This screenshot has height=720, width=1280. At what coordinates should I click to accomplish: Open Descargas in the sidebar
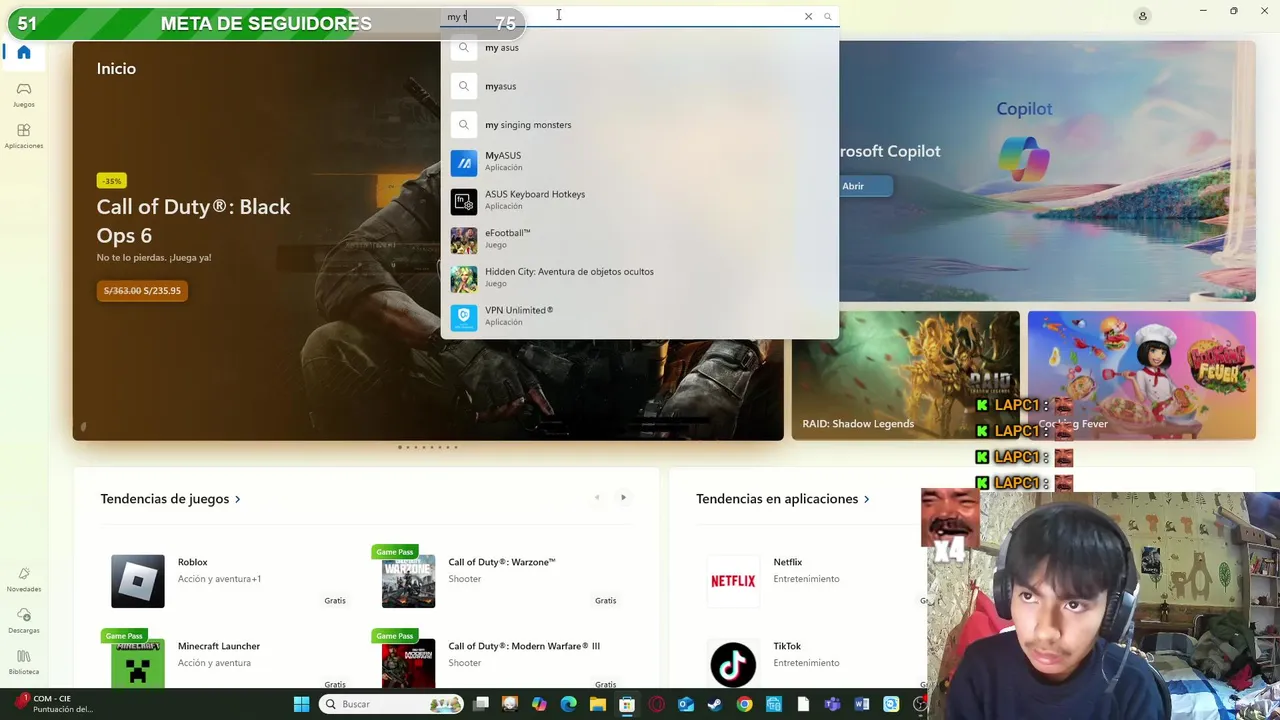(x=24, y=621)
